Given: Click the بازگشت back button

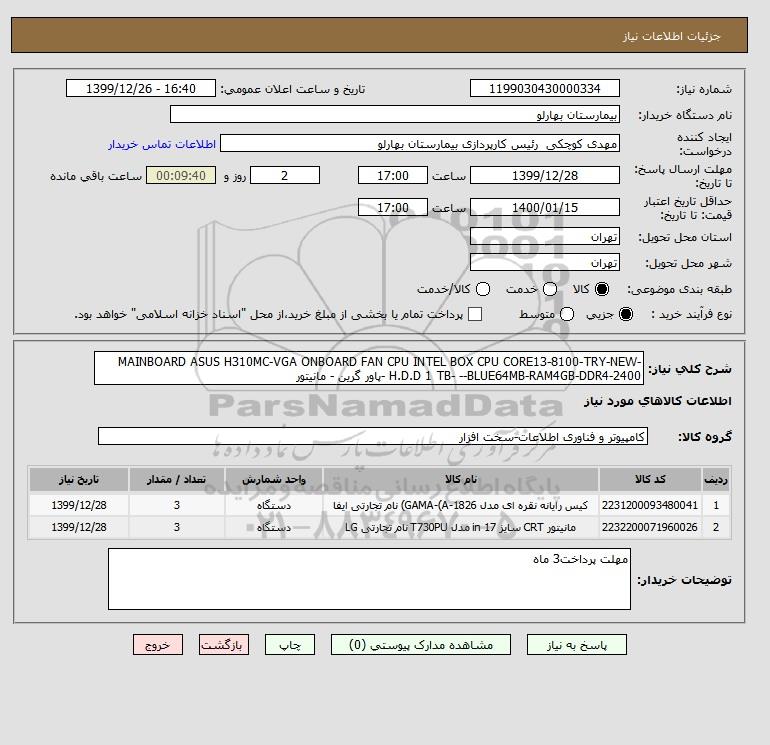Looking at the screenshot, I should coord(224,644).
